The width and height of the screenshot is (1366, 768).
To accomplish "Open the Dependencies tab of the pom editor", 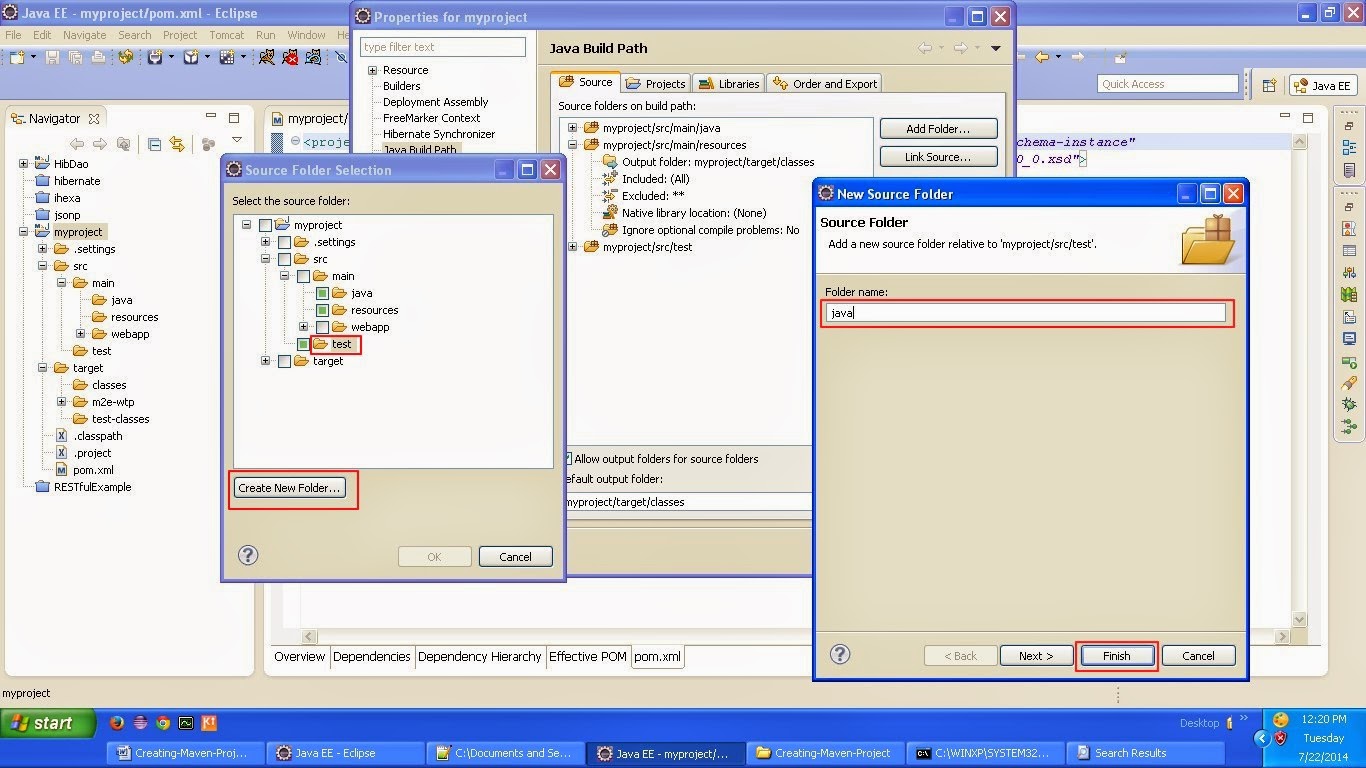I will pyautogui.click(x=372, y=656).
